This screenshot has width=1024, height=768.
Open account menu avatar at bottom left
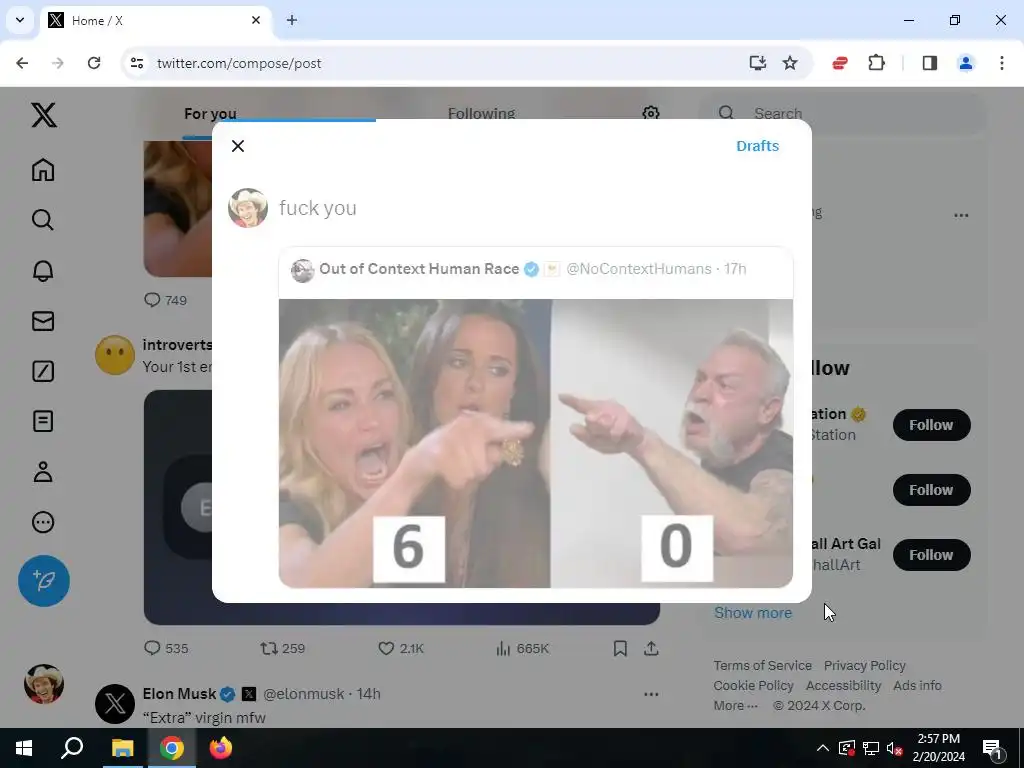click(x=44, y=684)
